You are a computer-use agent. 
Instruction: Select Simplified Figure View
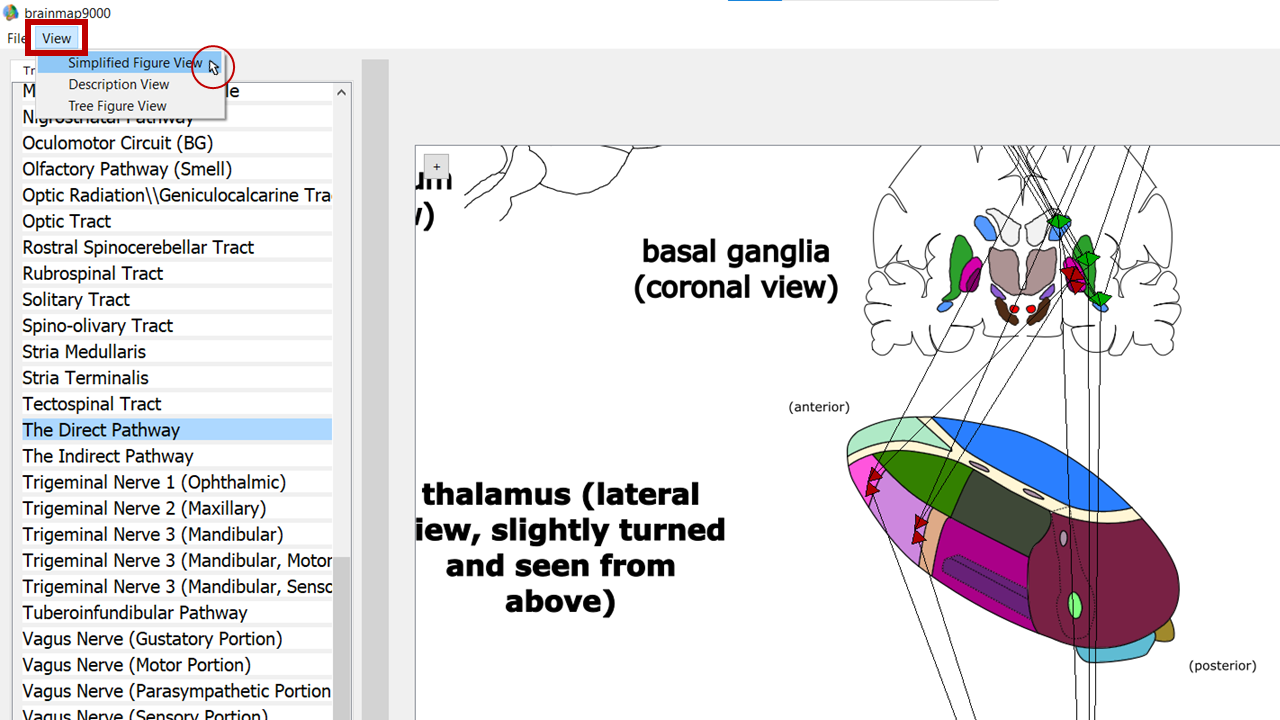click(134, 63)
